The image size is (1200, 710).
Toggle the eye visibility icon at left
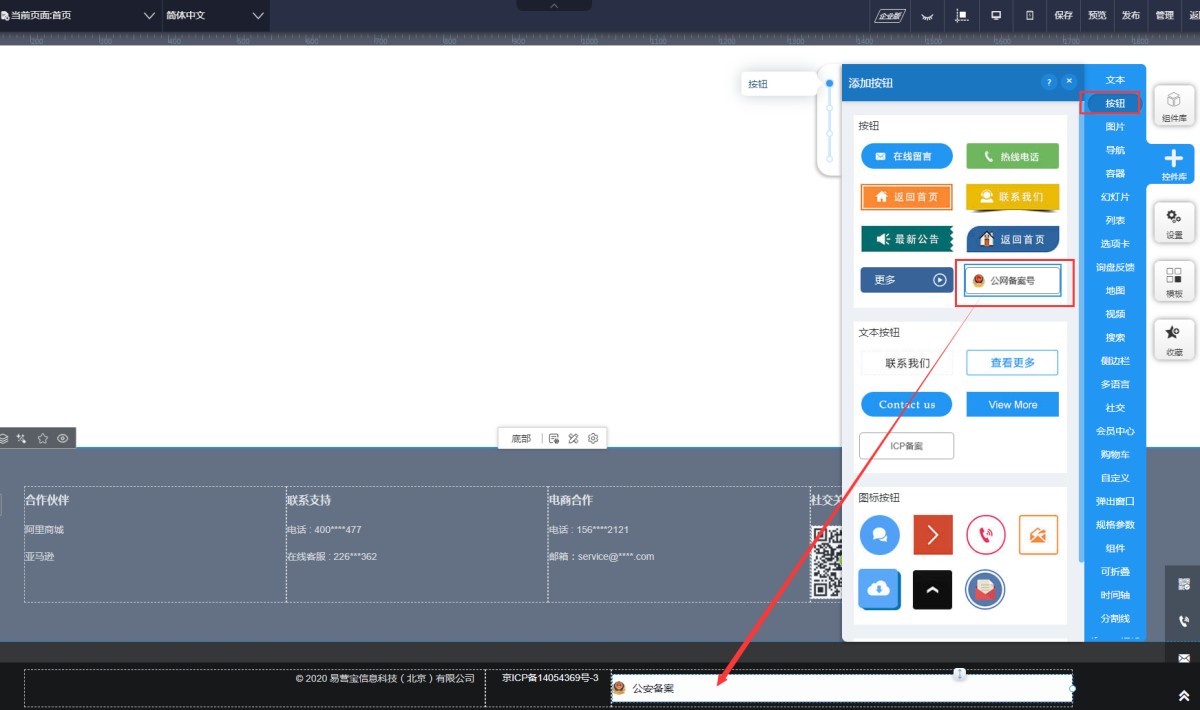tap(63, 438)
